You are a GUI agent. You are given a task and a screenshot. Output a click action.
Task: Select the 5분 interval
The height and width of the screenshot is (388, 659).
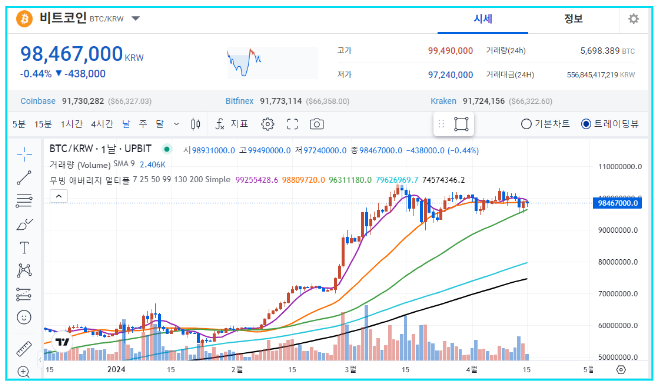point(18,124)
